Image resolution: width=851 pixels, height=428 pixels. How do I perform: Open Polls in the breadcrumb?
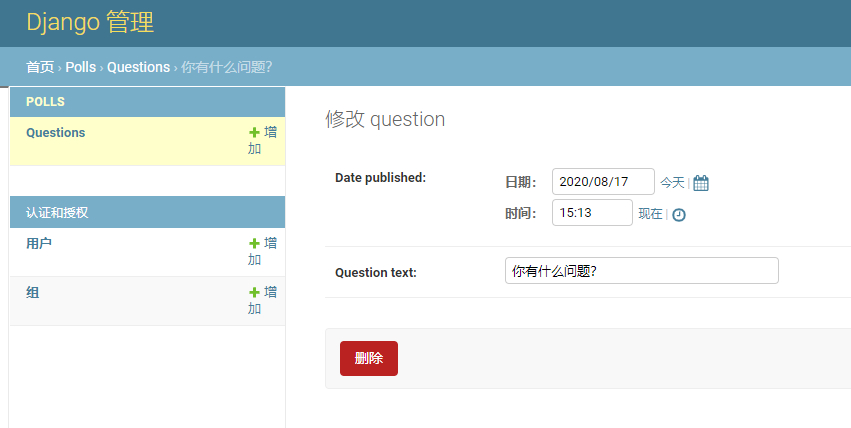(81, 67)
